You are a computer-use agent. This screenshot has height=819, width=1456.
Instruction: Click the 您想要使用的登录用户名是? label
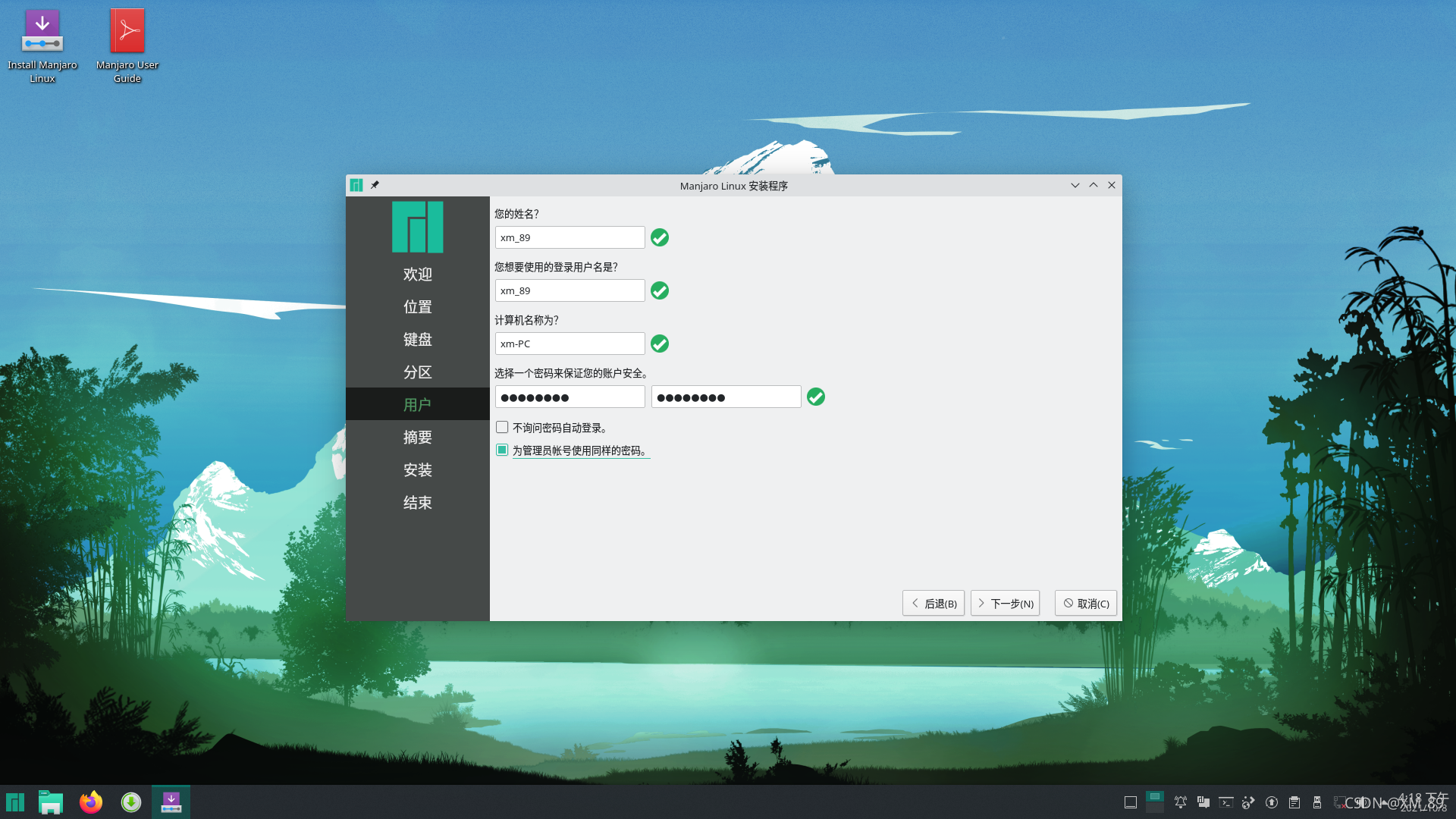(556, 267)
